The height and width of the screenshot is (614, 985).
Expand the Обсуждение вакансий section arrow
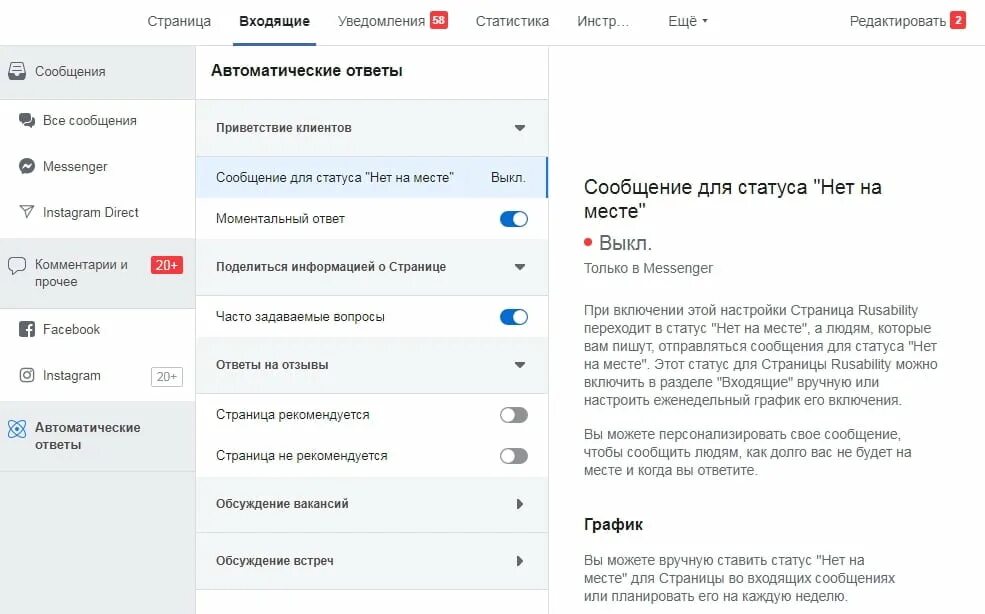[520, 503]
